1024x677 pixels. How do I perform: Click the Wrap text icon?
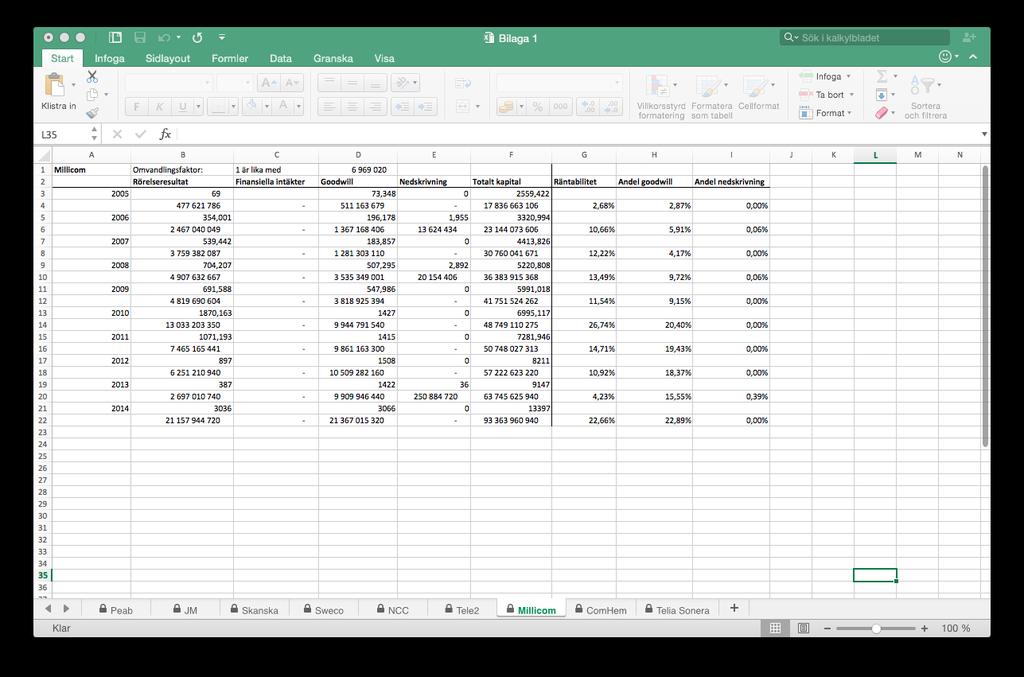coord(463,83)
